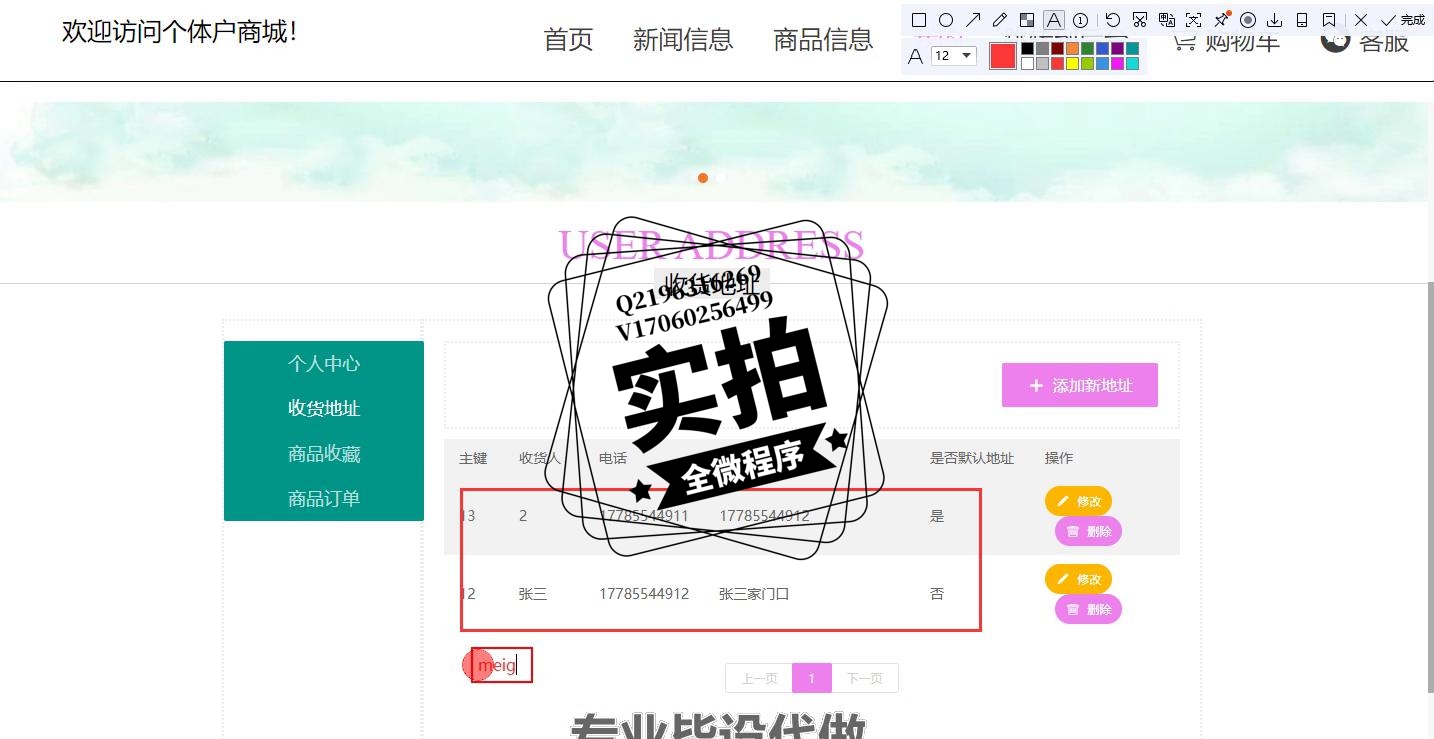Select the text annotation tool
This screenshot has width=1434, height=739.
pos(1054,20)
